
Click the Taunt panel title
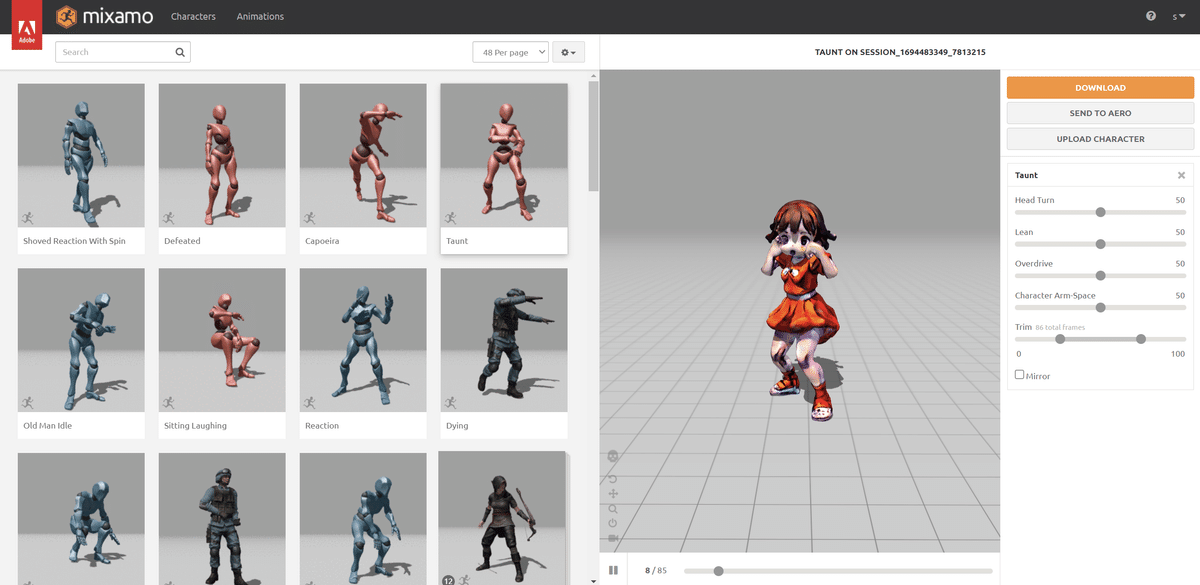coord(1026,175)
